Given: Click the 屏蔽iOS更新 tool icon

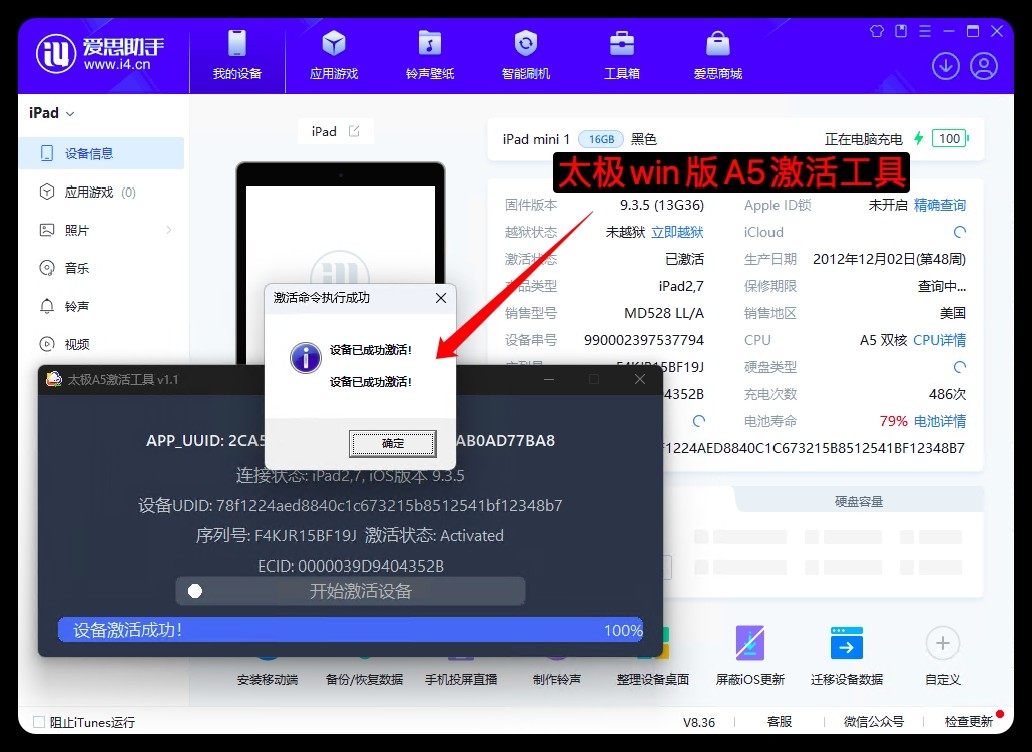Looking at the screenshot, I should [x=750, y=643].
